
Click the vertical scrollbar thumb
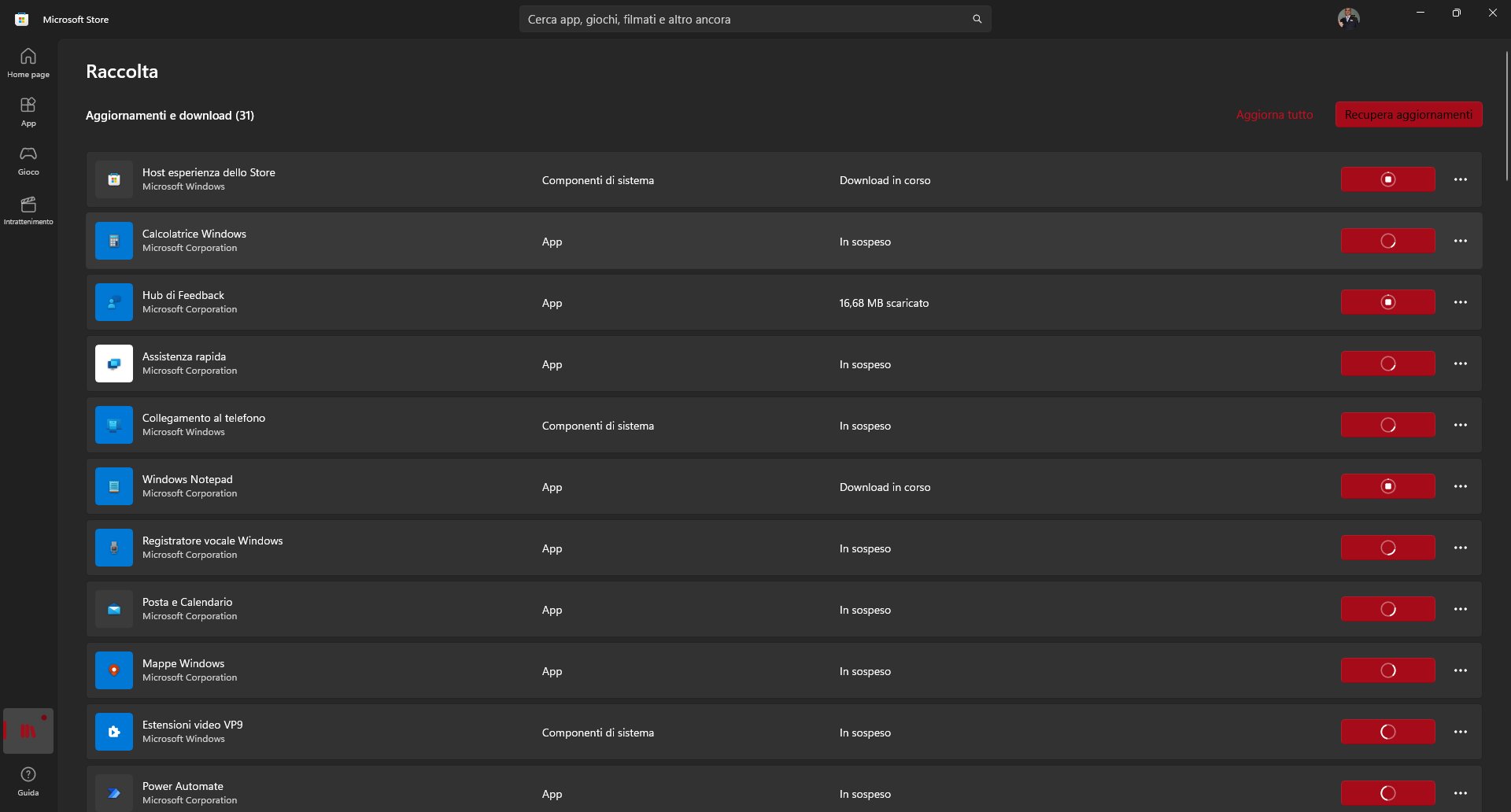coord(1507,116)
